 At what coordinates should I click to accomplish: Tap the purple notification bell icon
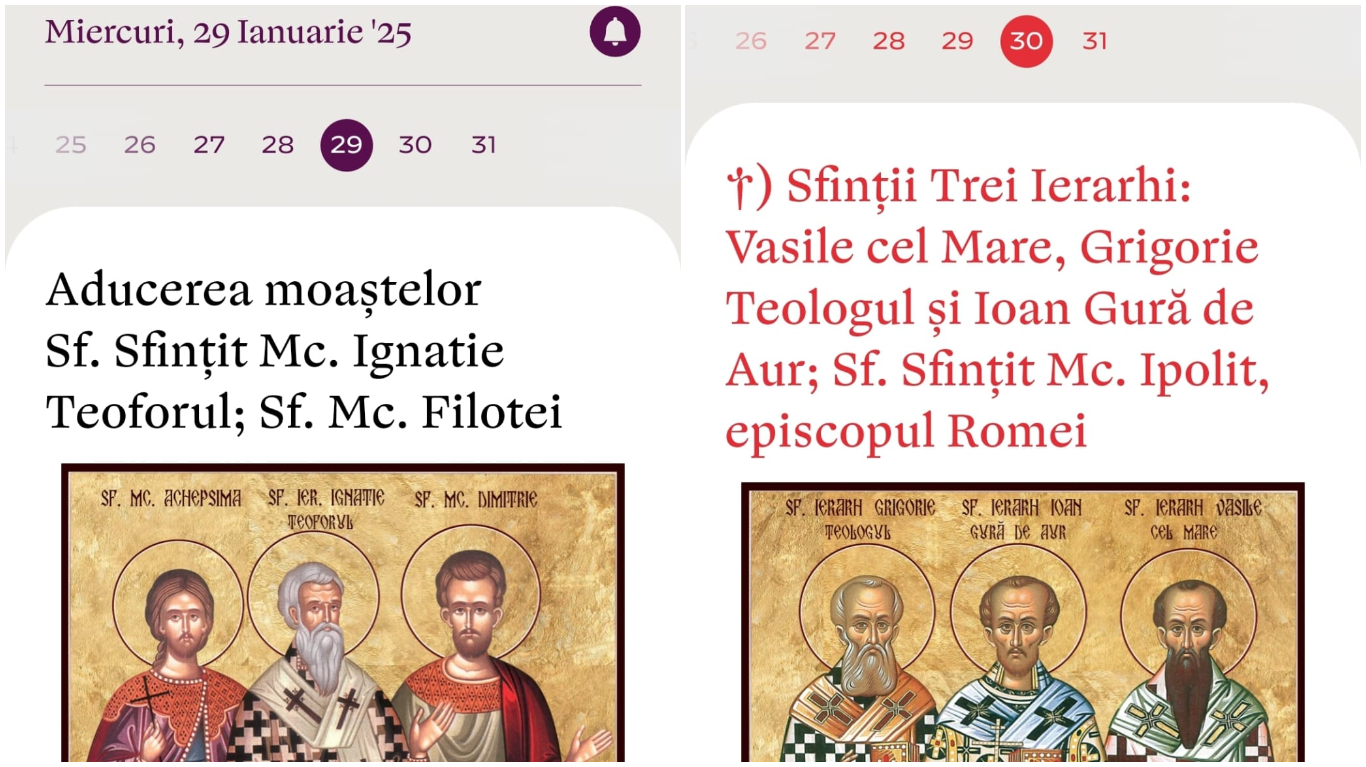coord(615,32)
